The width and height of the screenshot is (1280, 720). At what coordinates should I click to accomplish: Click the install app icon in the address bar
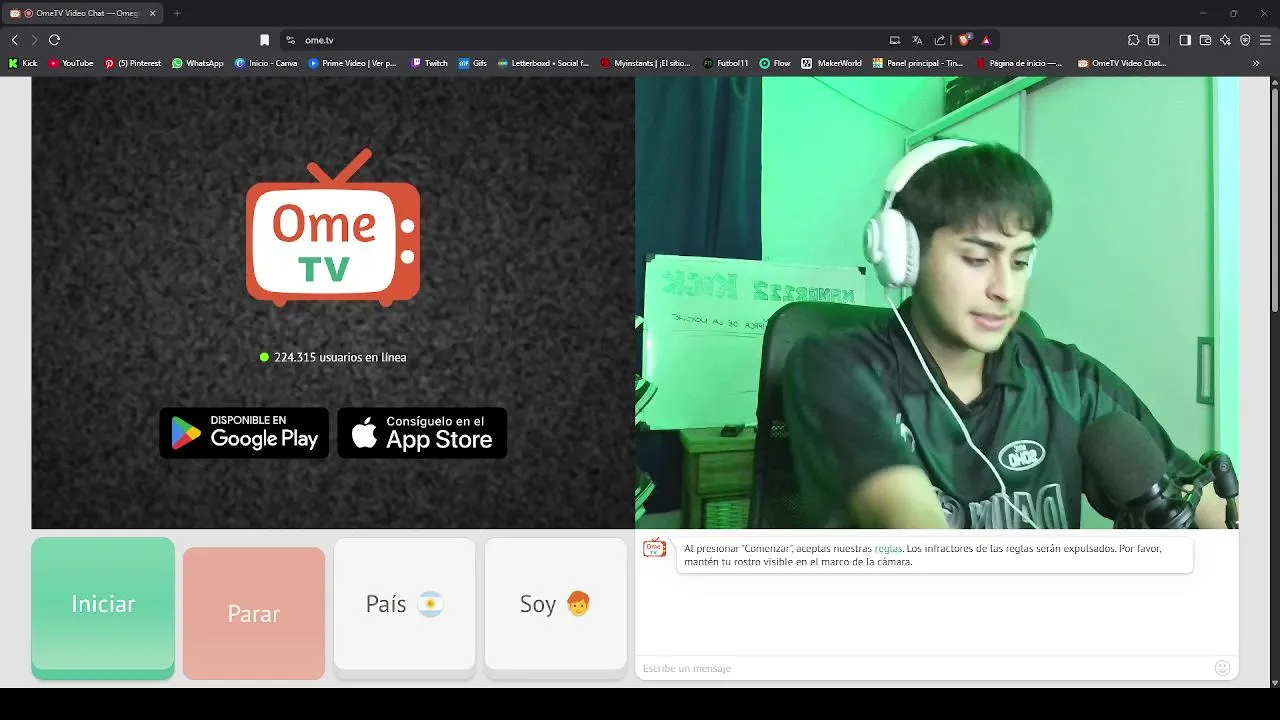(895, 40)
